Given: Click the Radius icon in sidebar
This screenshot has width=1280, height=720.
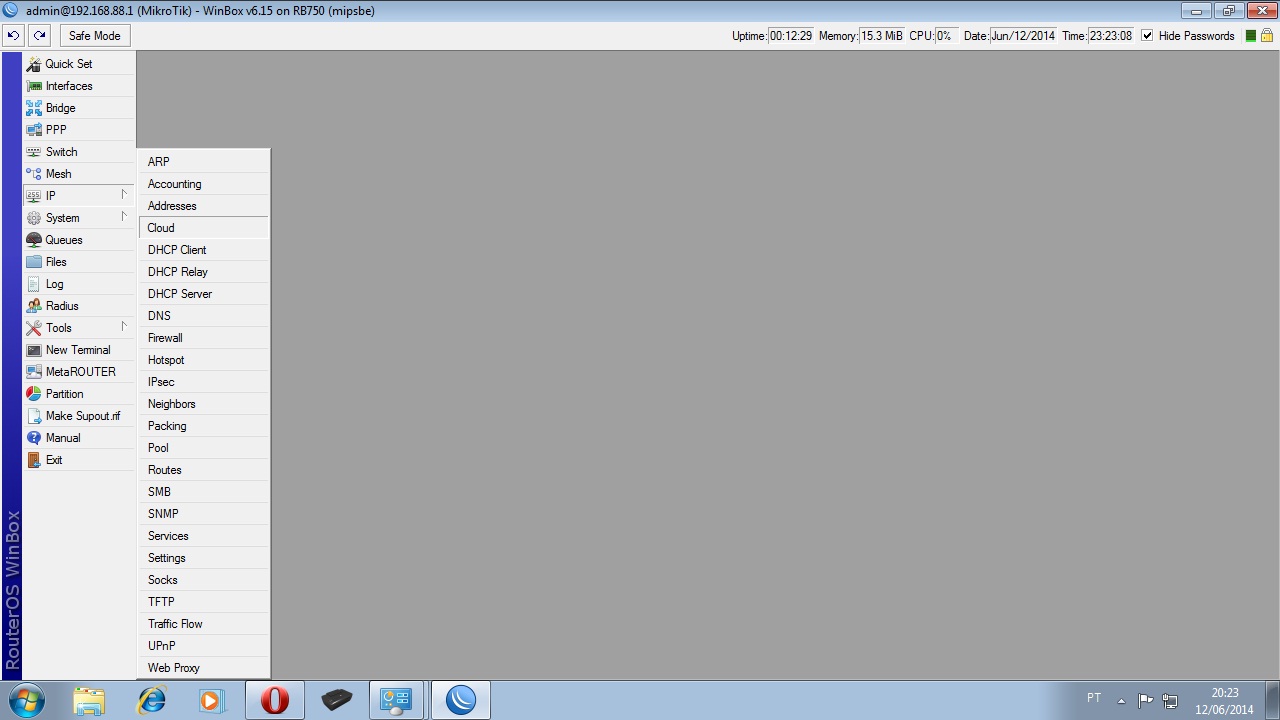Looking at the screenshot, I should pyautogui.click(x=34, y=306).
